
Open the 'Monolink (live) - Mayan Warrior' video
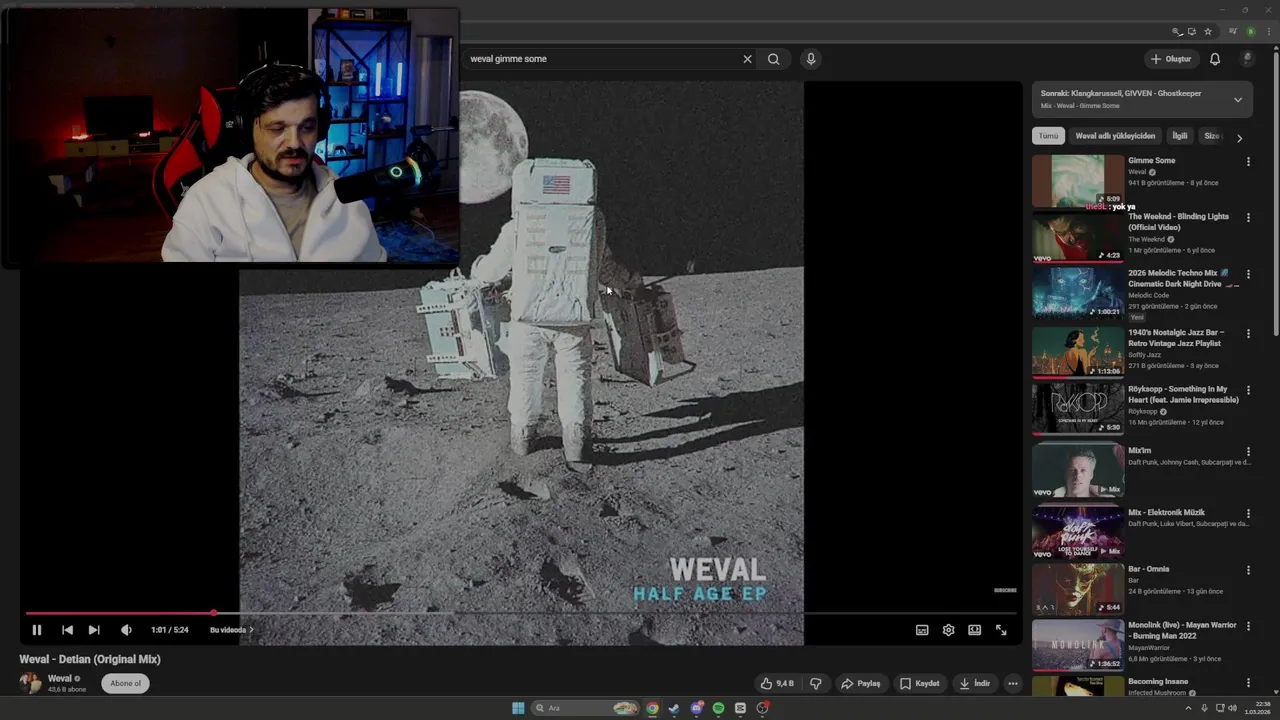(x=1182, y=630)
